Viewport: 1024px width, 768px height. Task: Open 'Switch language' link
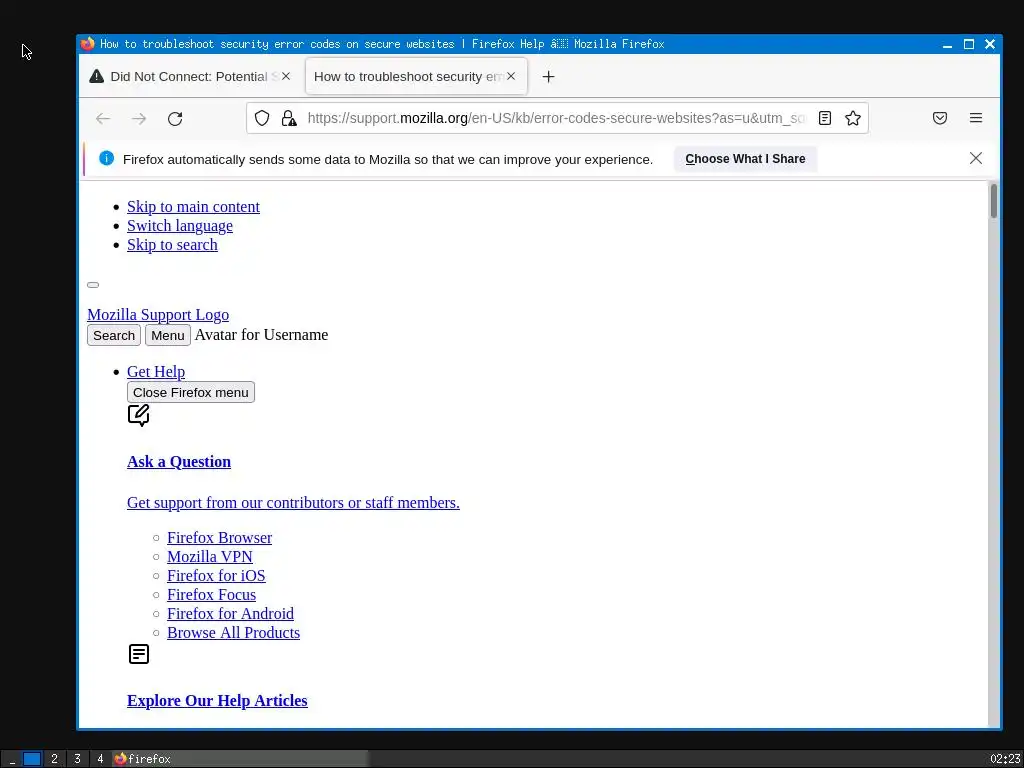(180, 225)
